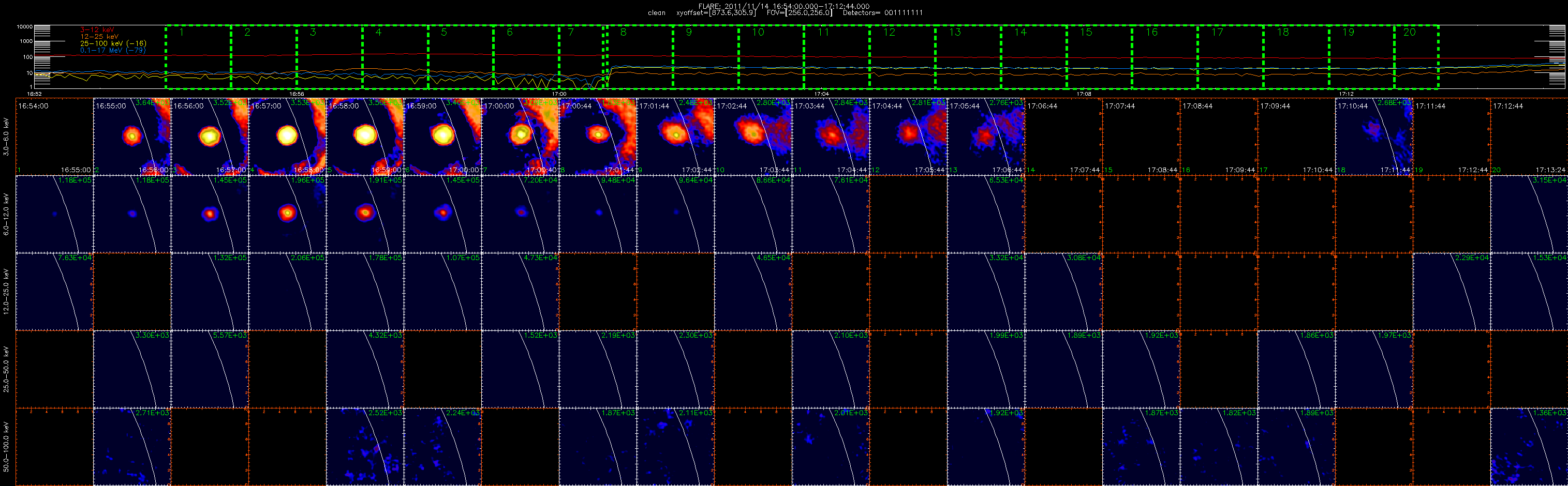1568x486 pixels.
Task: Open the 6.0-12.0 keV image labeled 7.61E+04
Action: tap(831, 214)
